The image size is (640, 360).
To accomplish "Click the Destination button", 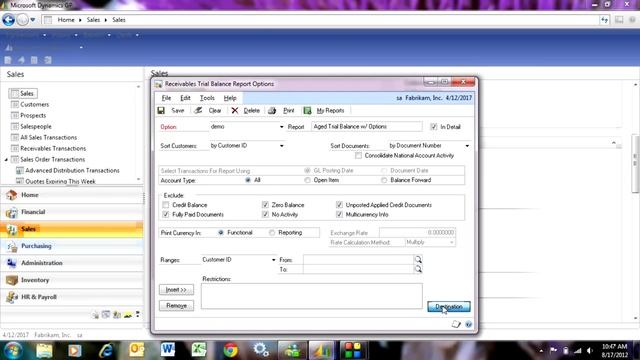I will (x=449, y=307).
